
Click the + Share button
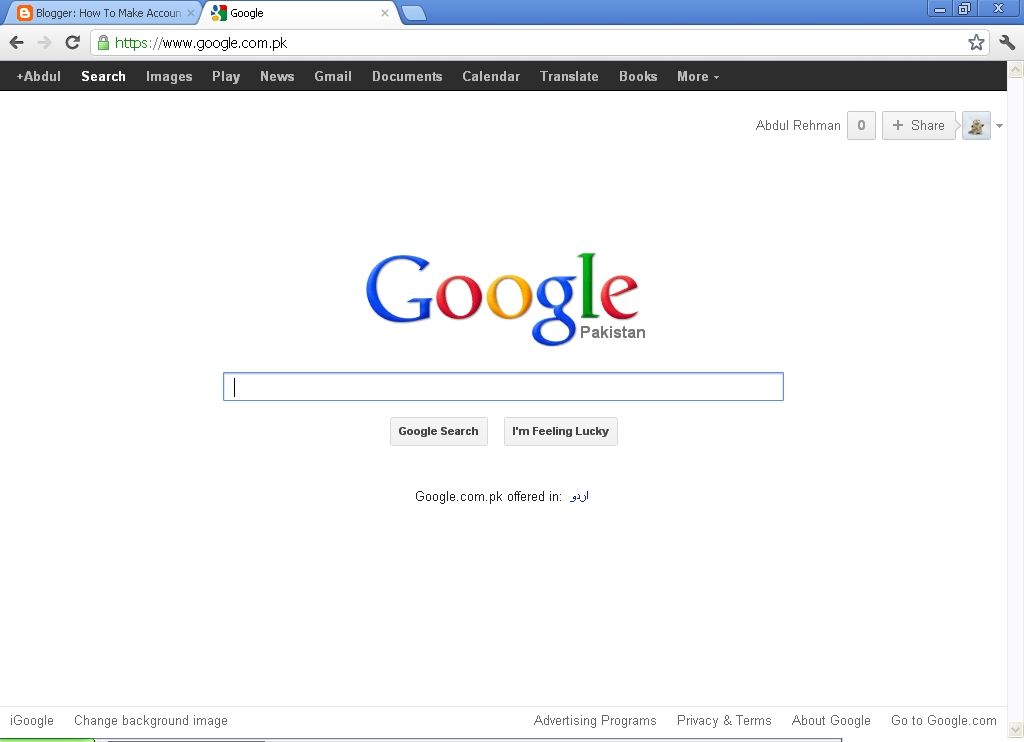(919, 125)
